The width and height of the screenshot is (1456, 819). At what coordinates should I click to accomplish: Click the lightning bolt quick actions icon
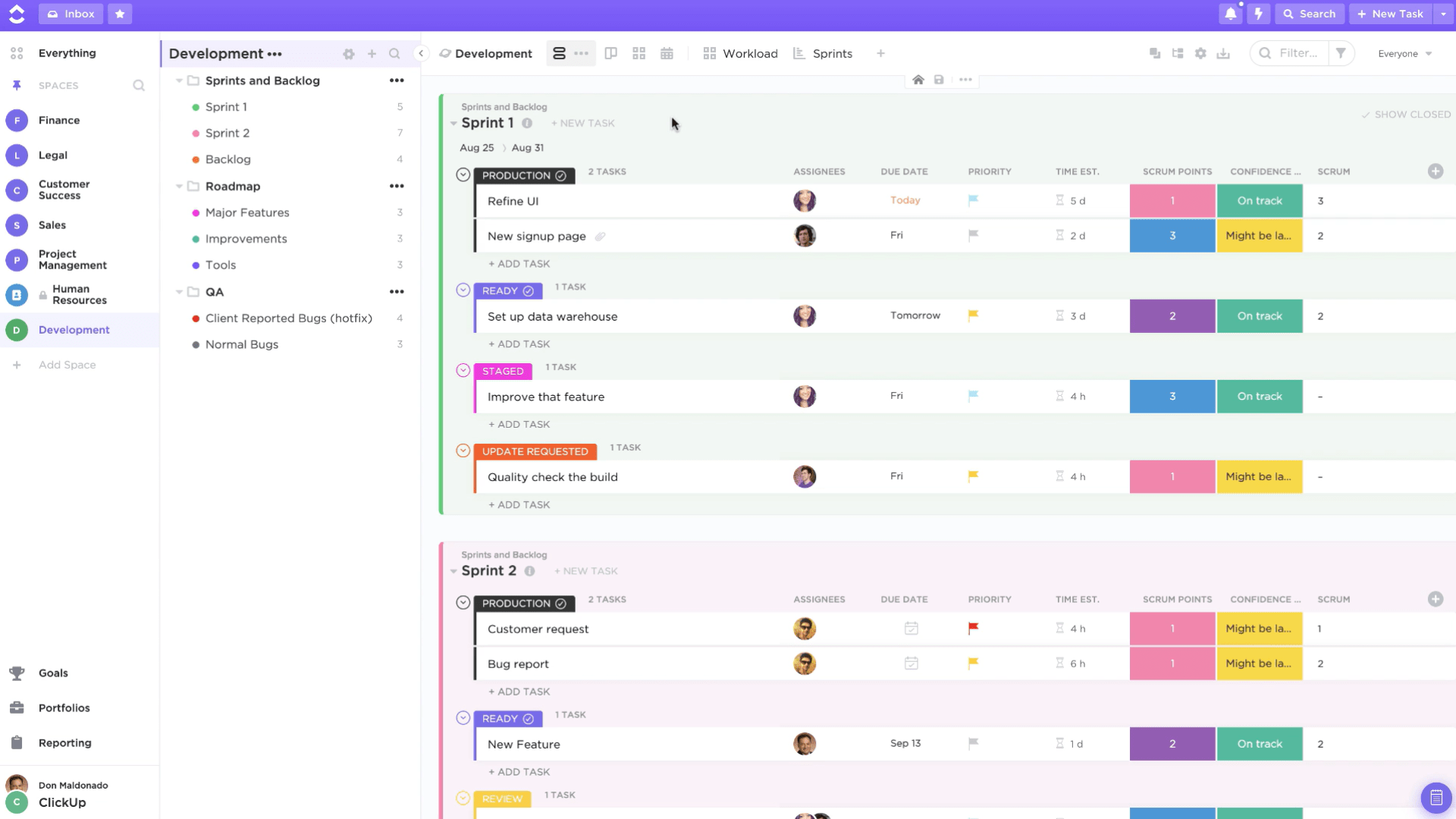1258,13
